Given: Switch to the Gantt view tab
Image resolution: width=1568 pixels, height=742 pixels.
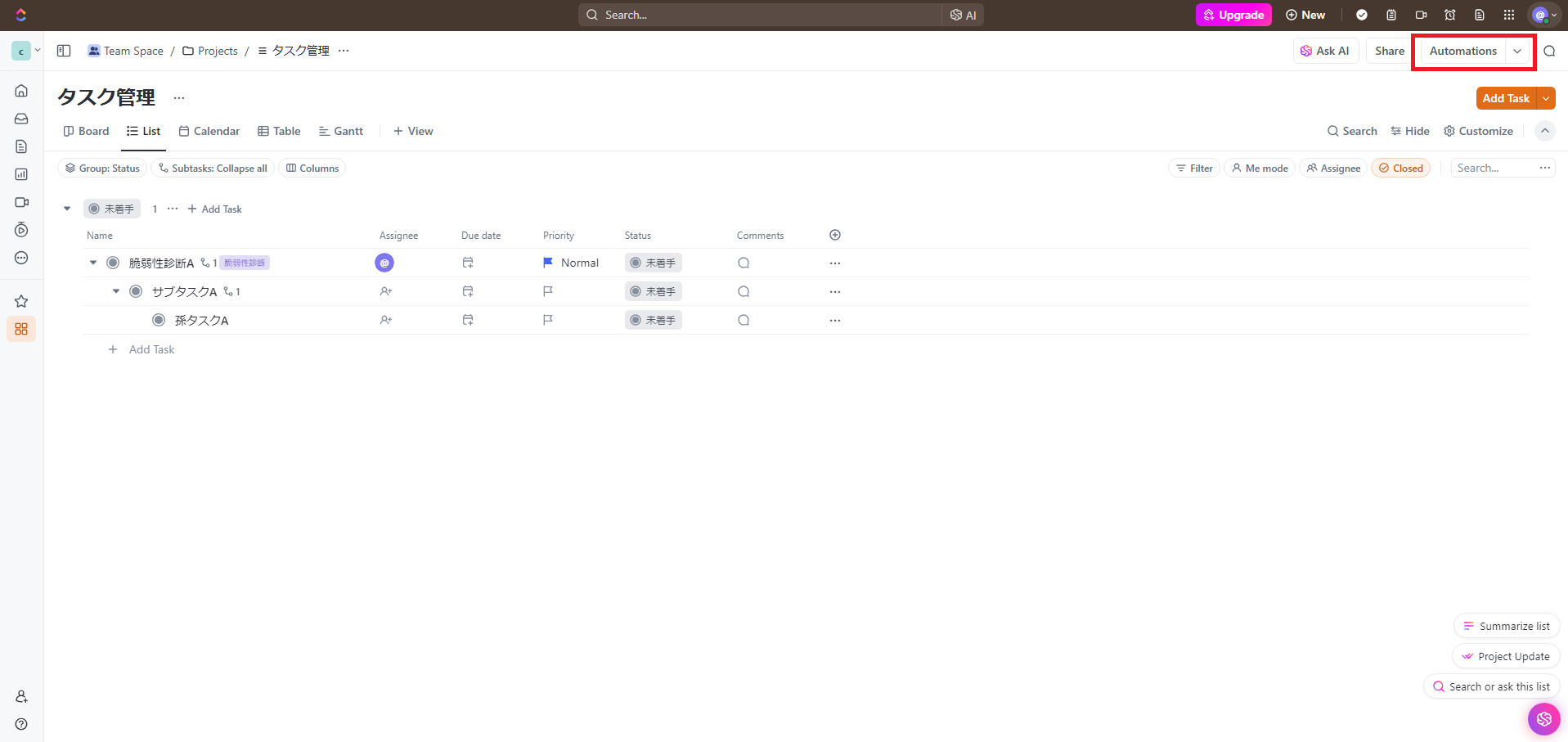Looking at the screenshot, I should pyautogui.click(x=341, y=131).
